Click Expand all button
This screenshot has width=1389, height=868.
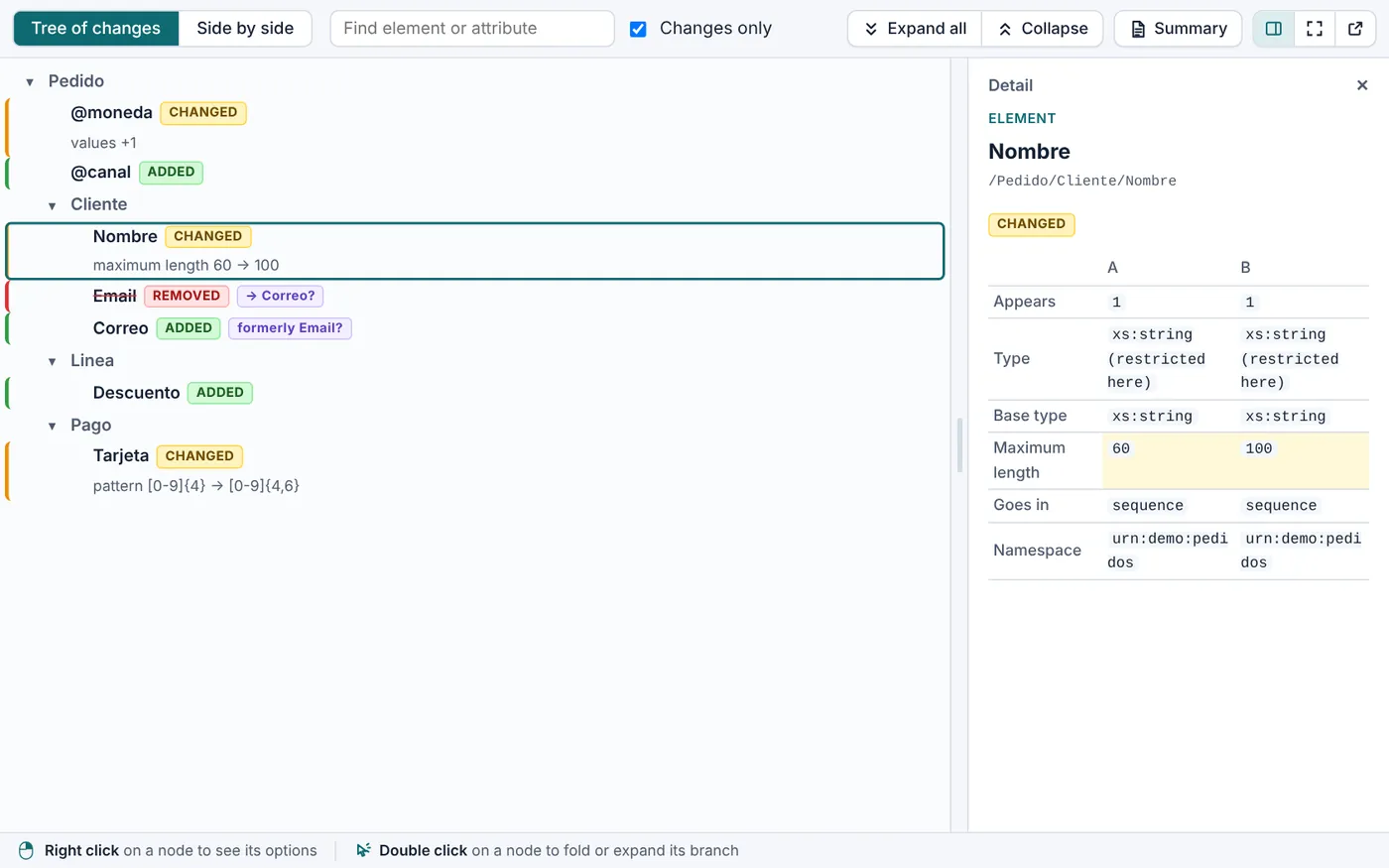(x=914, y=29)
